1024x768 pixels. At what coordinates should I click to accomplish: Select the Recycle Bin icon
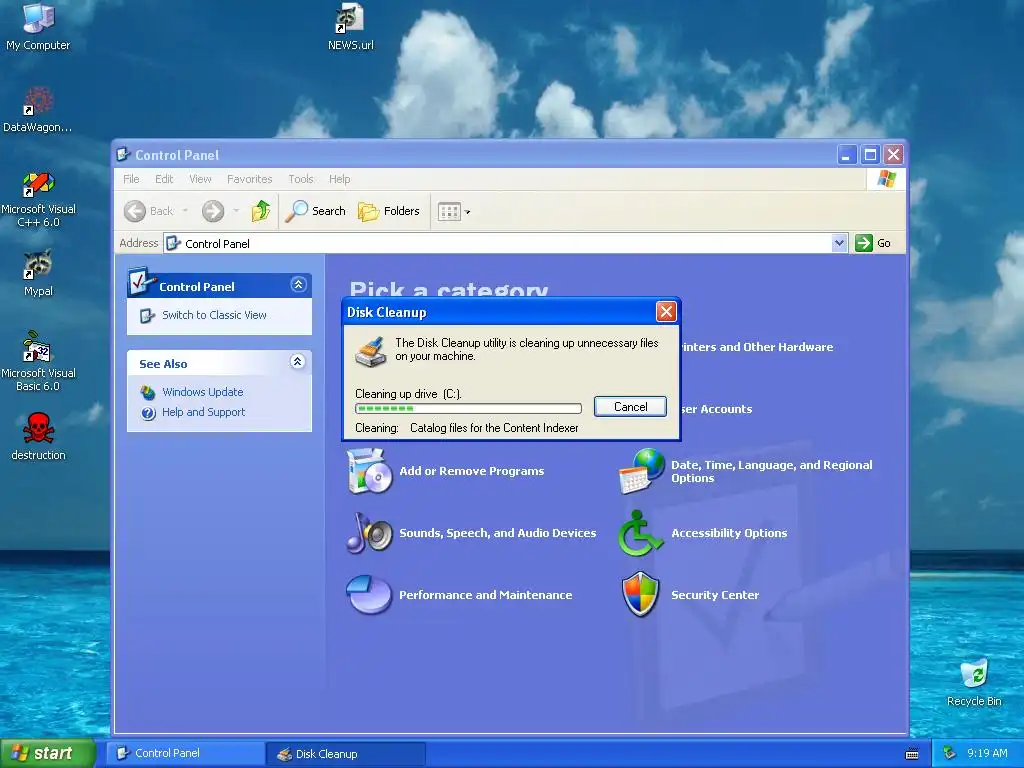pos(974,682)
